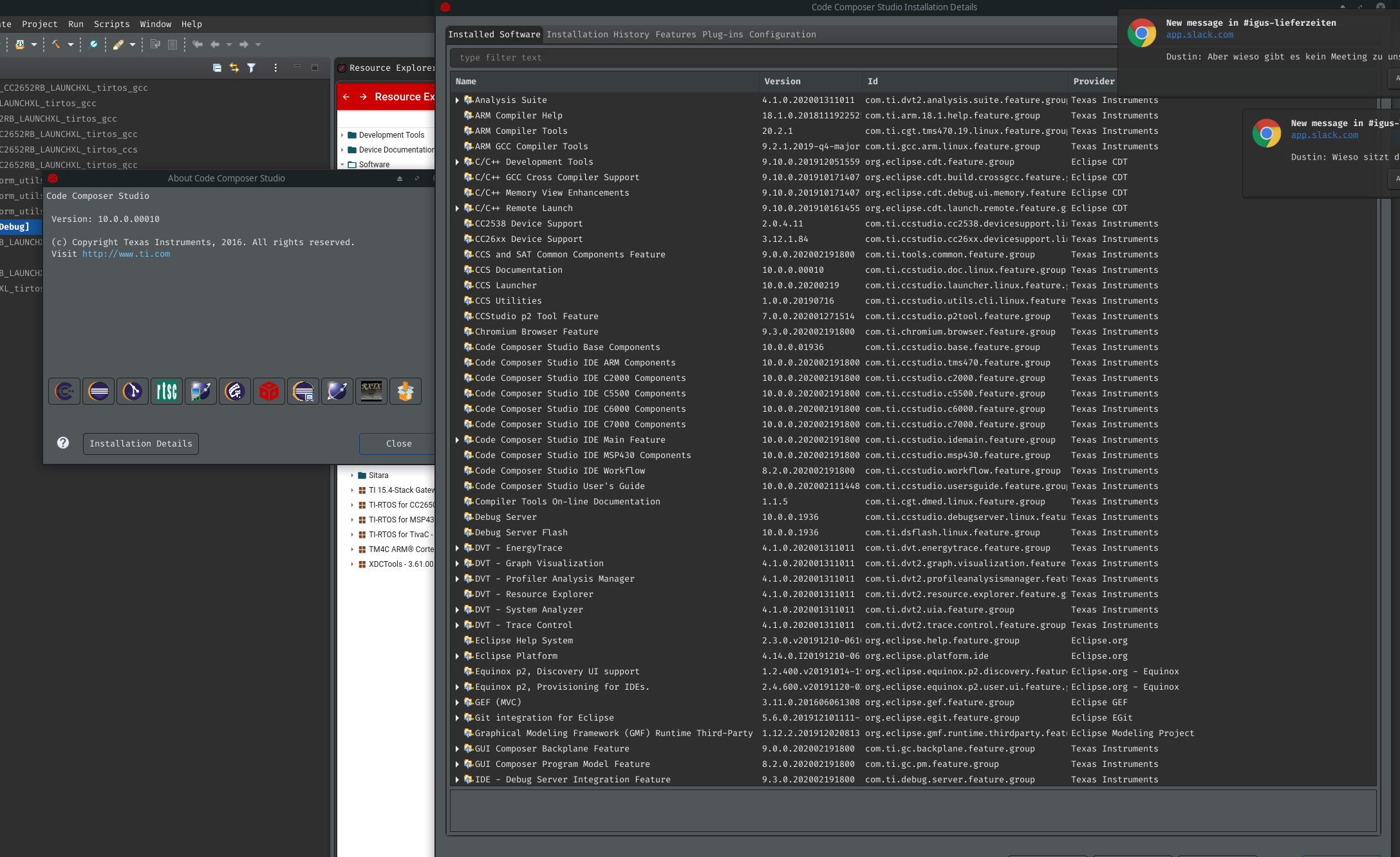The height and width of the screenshot is (857, 1400).
Task: Select the Debug Server Flash row
Action: (x=913, y=533)
